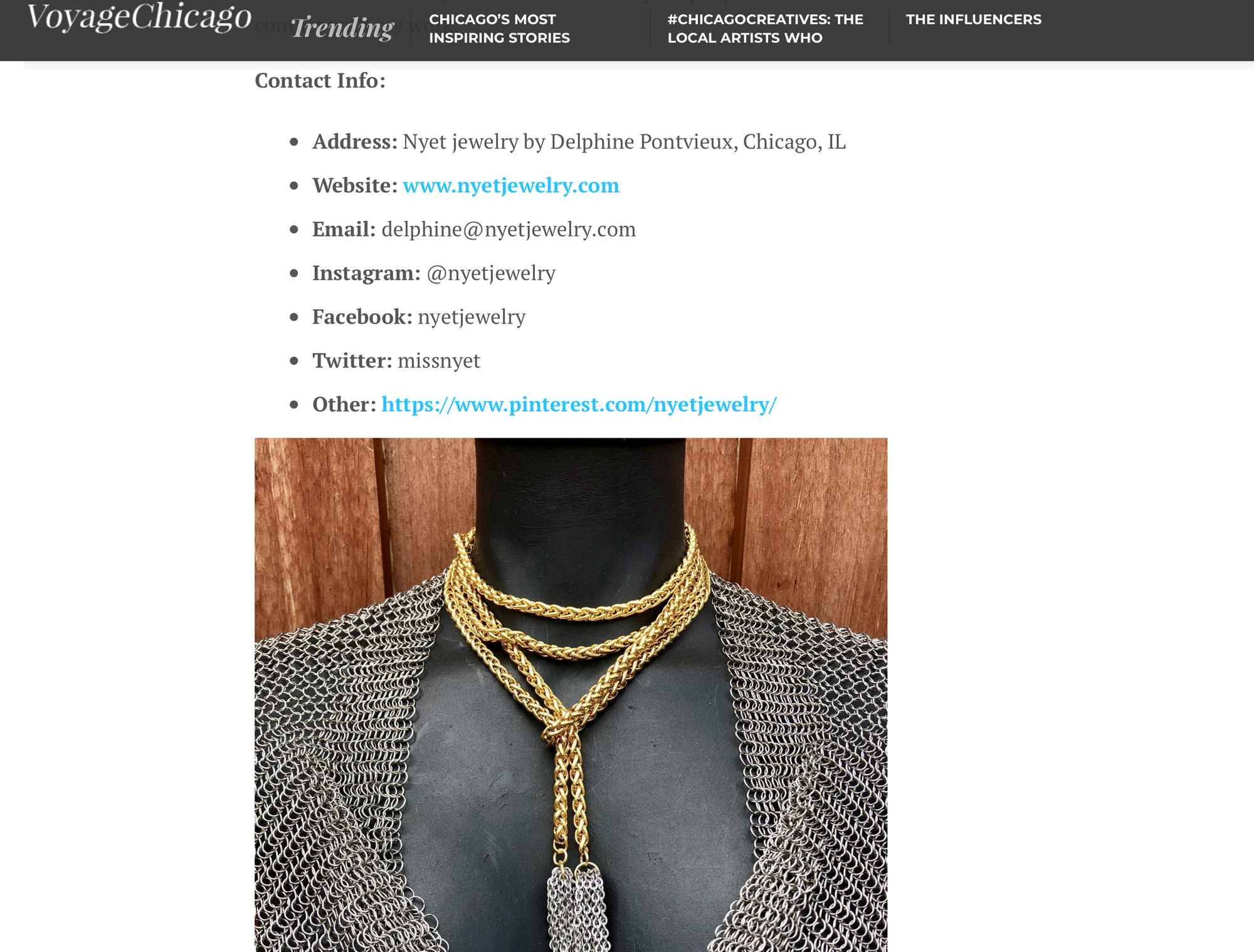Click the Contact Info heading
The width and height of the screenshot is (1254, 952).
pos(320,81)
